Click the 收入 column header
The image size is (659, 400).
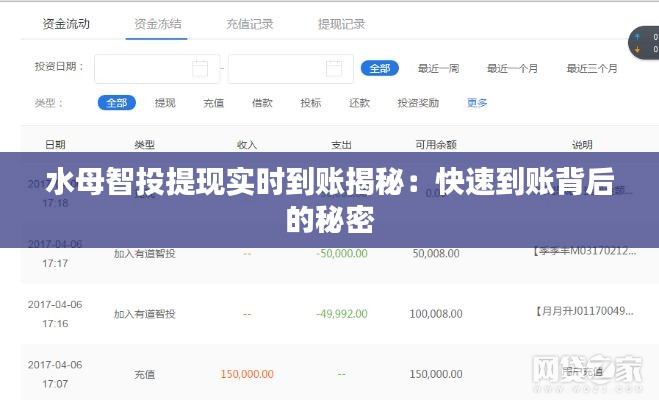coord(247,145)
